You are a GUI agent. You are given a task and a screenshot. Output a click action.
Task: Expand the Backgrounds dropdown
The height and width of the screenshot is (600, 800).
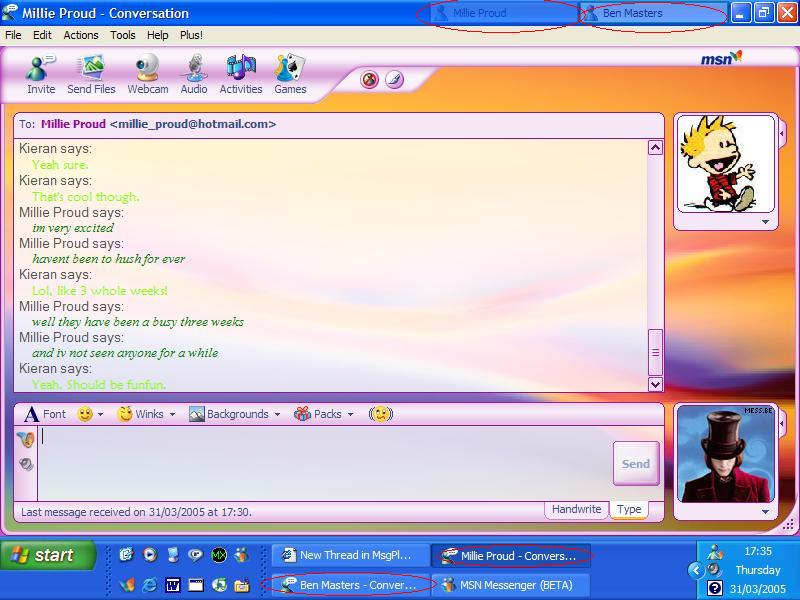[x=235, y=414]
